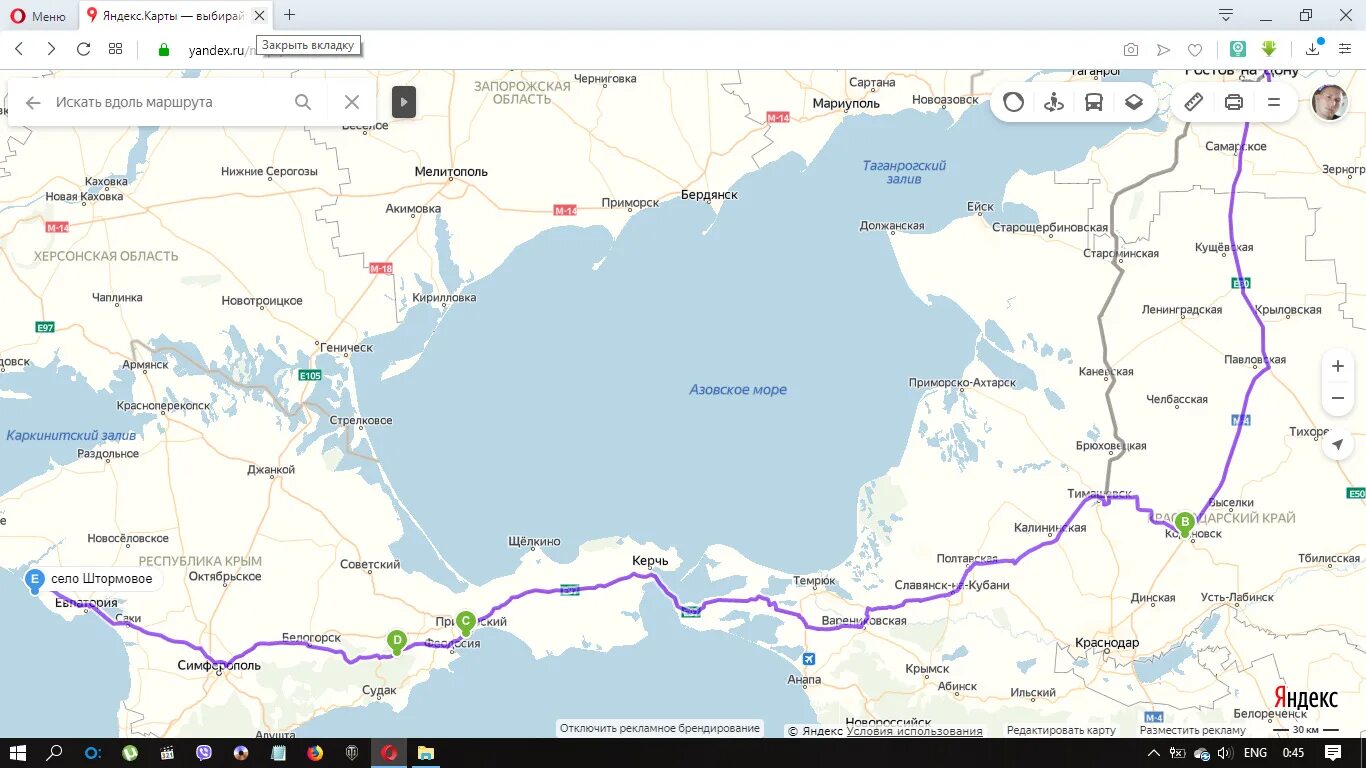Screen dimensions: 1366x768
Task: Switch ENG input language
Action: [x=1256, y=753]
